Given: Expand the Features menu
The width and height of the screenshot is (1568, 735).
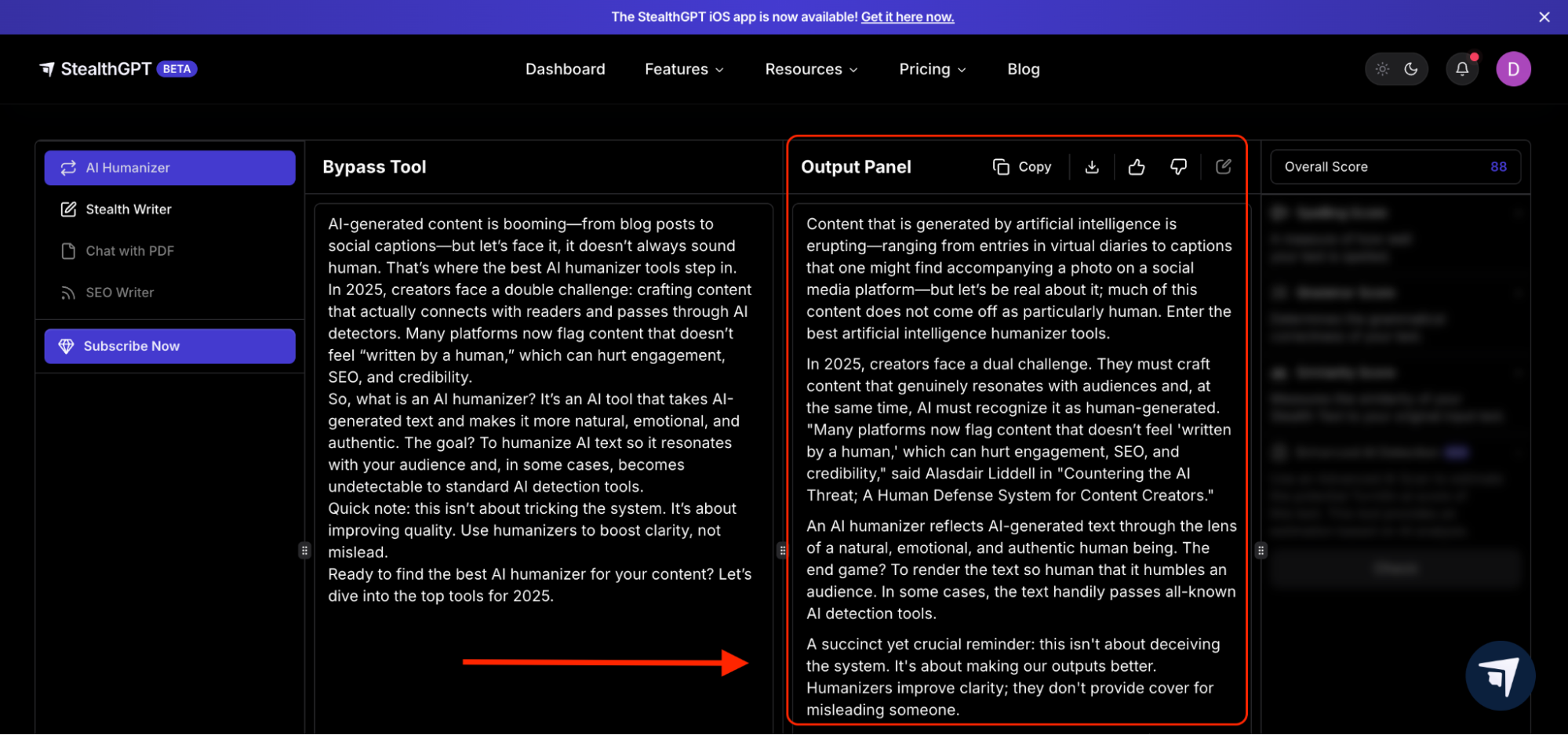Looking at the screenshot, I should (x=684, y=69).
